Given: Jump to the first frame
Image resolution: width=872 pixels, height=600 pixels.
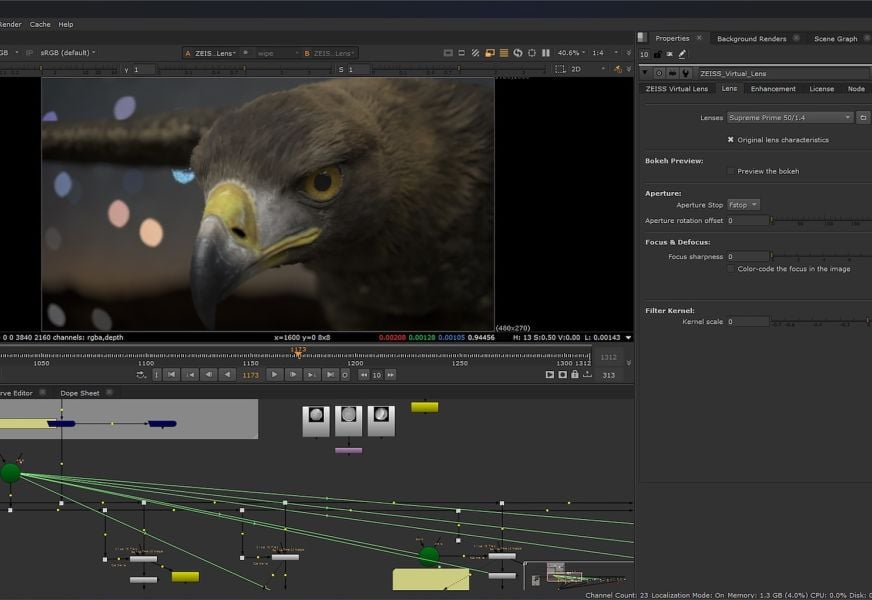Looking at the screenshot, I should click(x=171, y=375).
